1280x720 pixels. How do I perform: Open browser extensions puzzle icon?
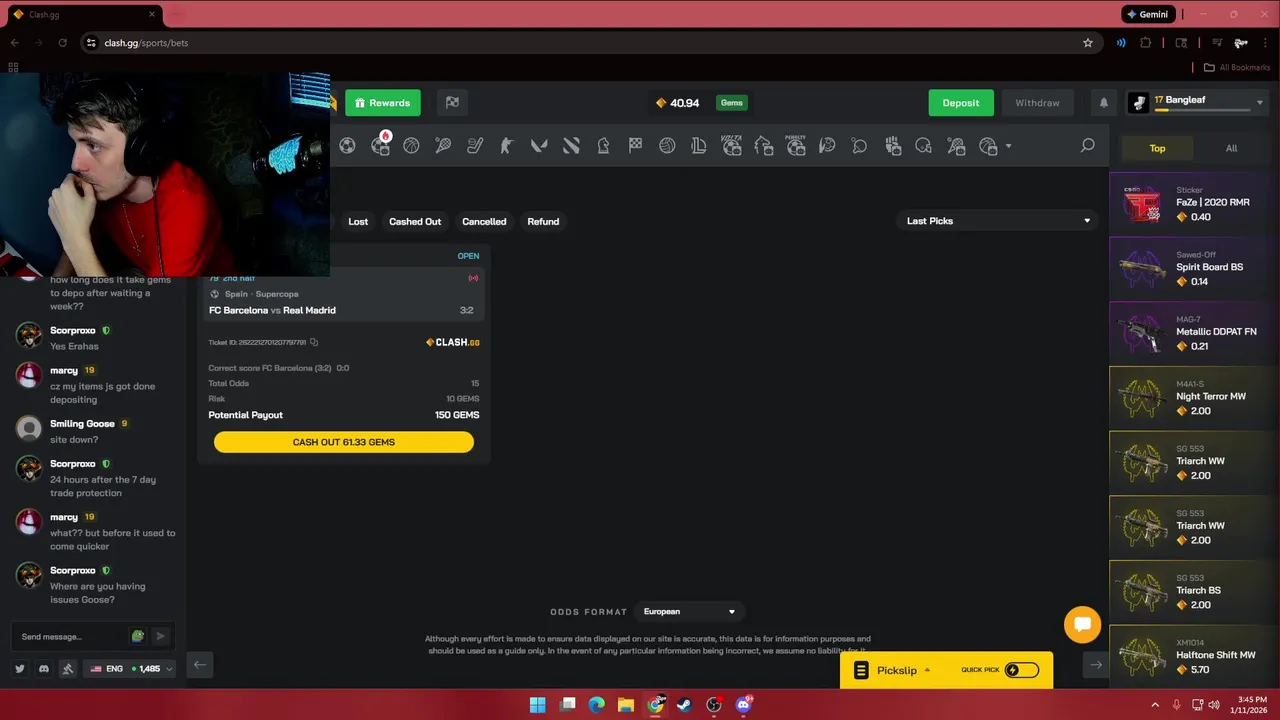click(x=1146, y=43)
